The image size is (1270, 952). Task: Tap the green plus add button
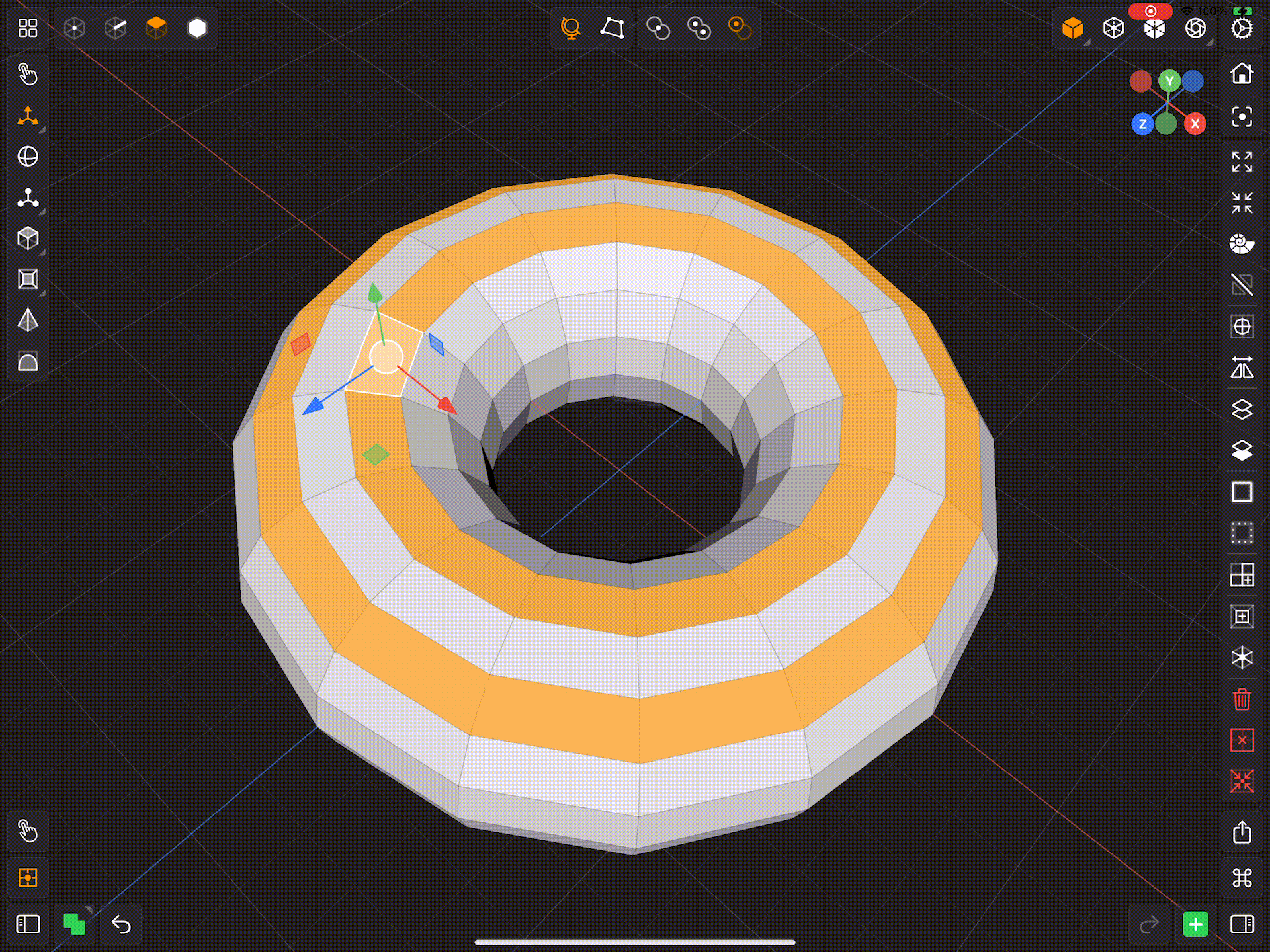point(1195,924)
